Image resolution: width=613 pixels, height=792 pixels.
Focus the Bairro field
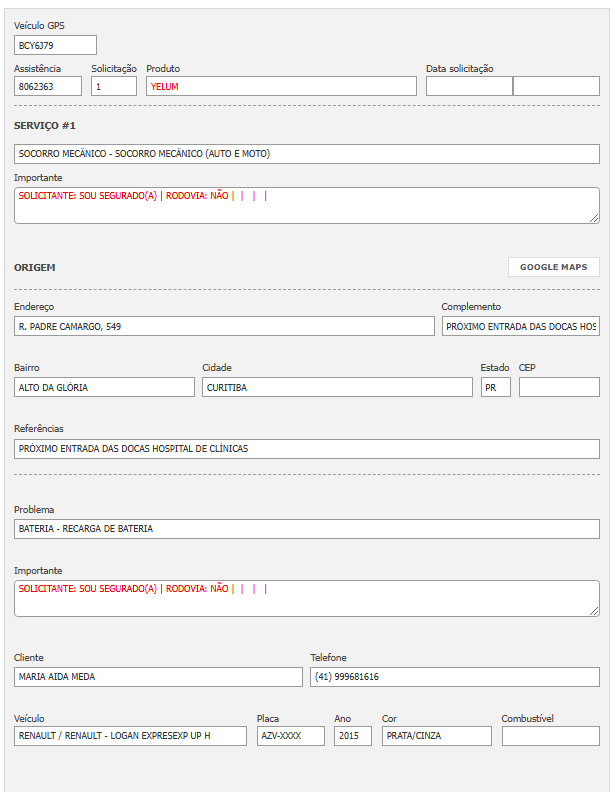coord(104,387)
